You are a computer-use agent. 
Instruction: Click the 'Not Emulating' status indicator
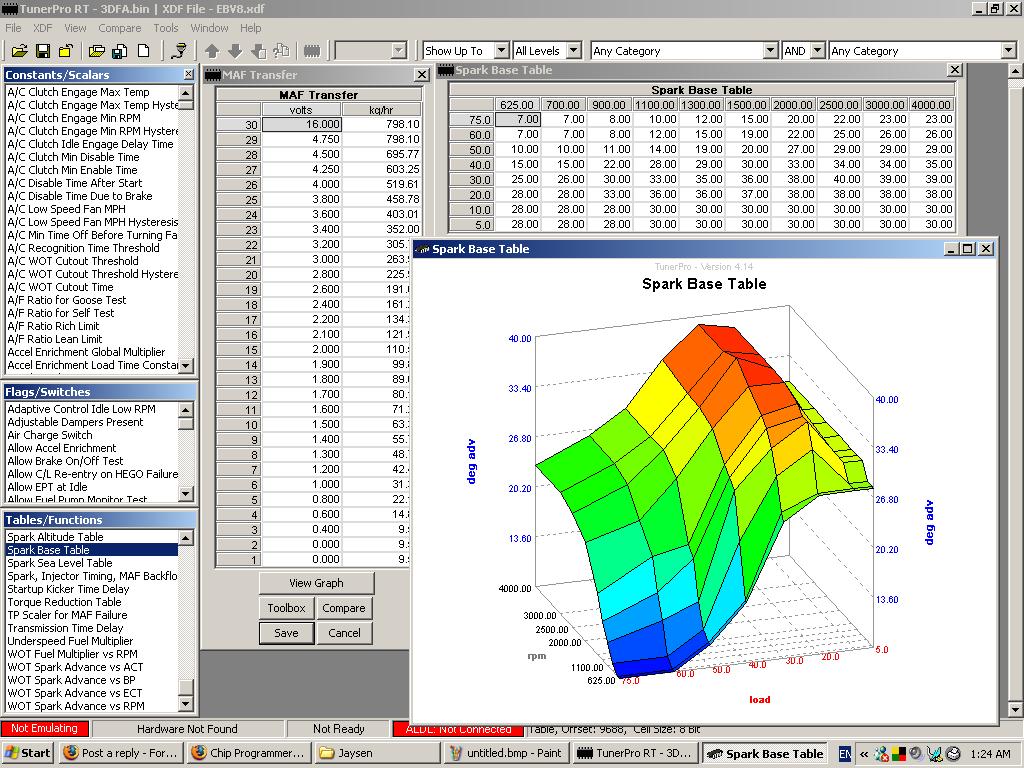pyautogui.click(x=44, y=729)
